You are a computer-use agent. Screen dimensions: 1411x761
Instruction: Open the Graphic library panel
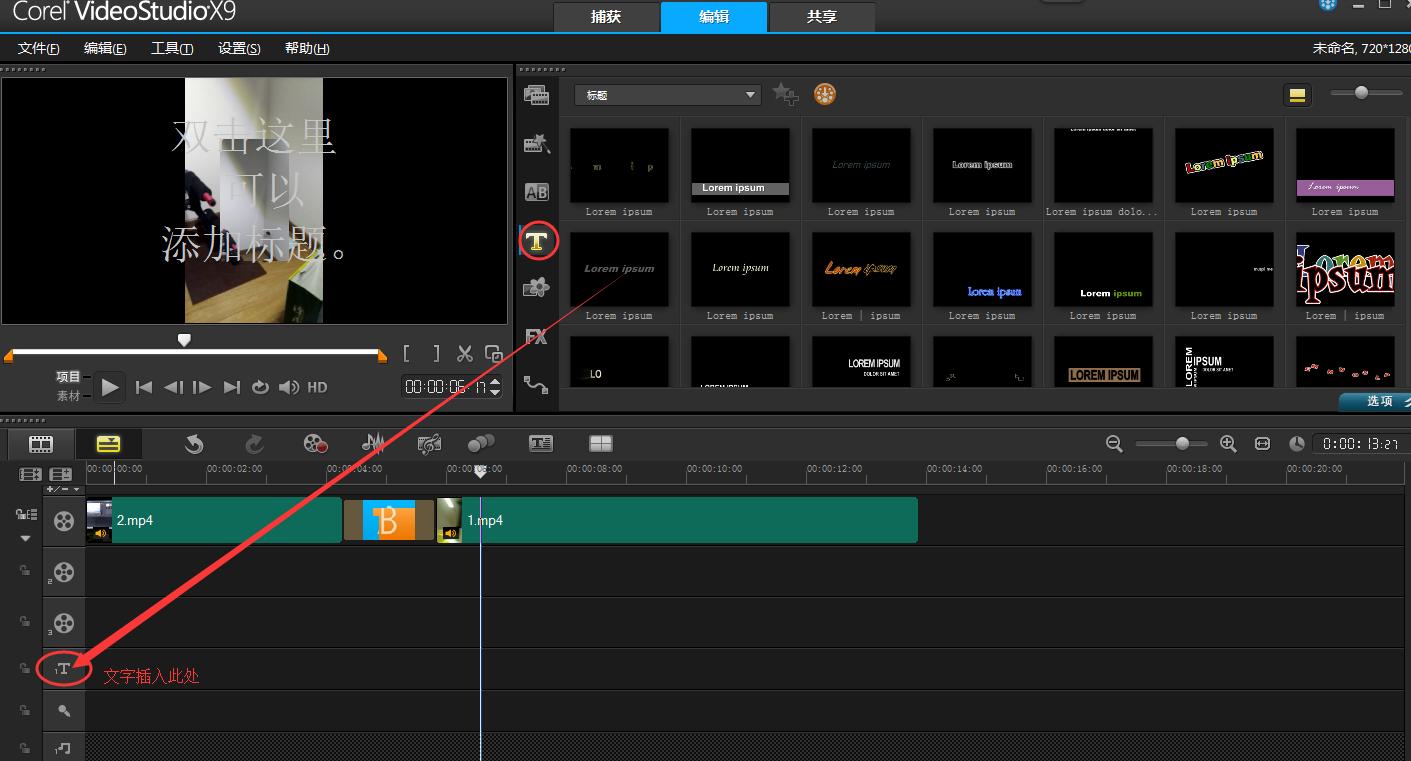(x=537, y=288)
